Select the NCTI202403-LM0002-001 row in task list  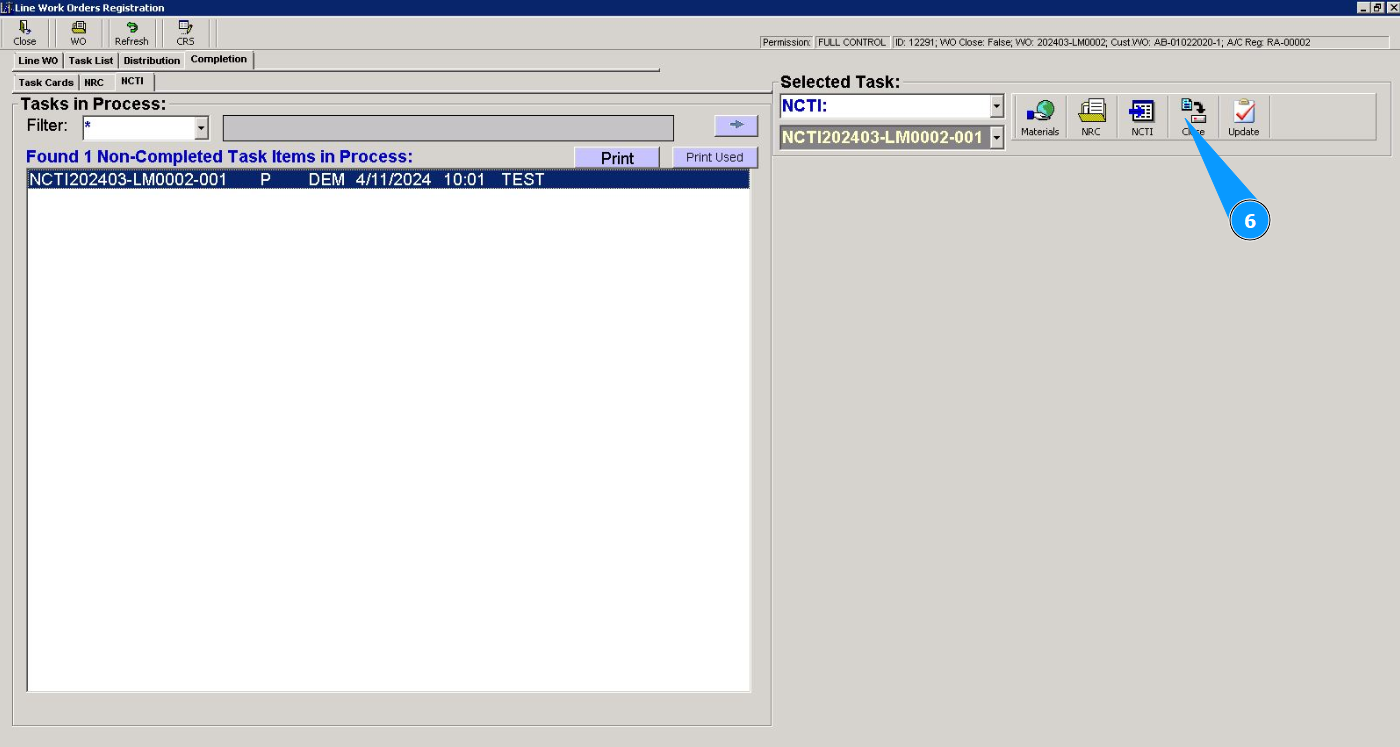click(388, 180)
